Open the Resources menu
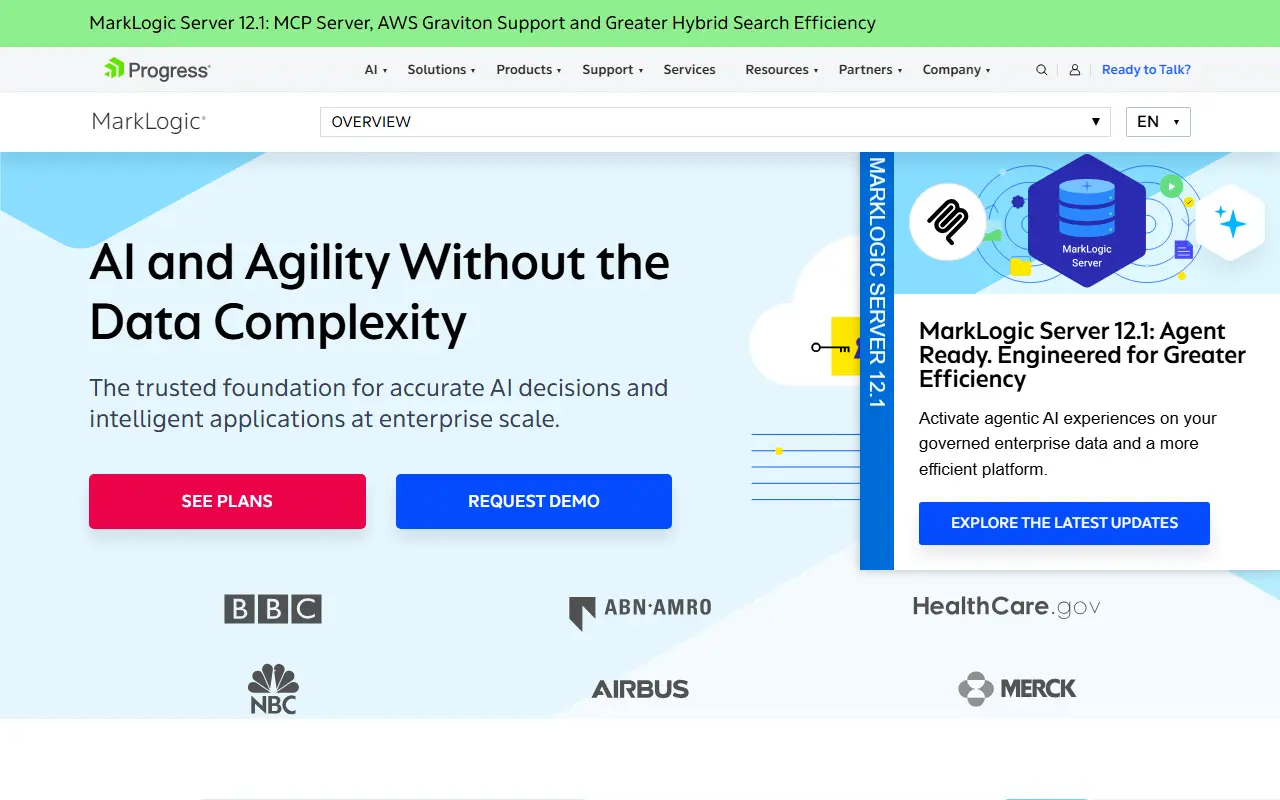The image size is (1280, 800). (782, 70)
